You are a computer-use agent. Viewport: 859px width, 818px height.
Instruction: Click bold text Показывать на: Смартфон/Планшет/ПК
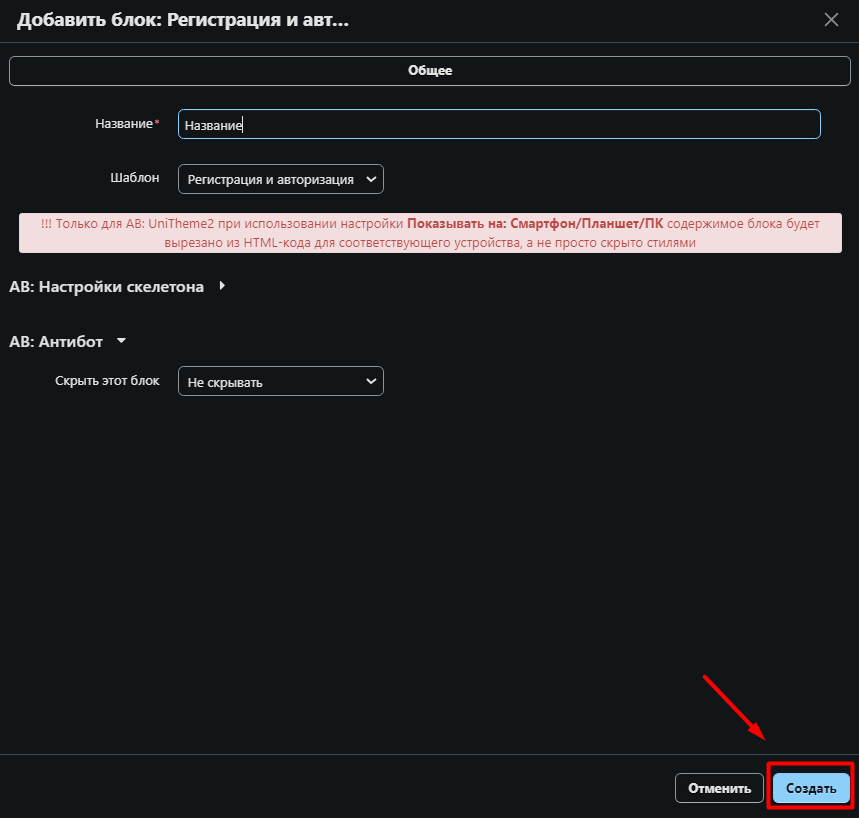point(535,224)
